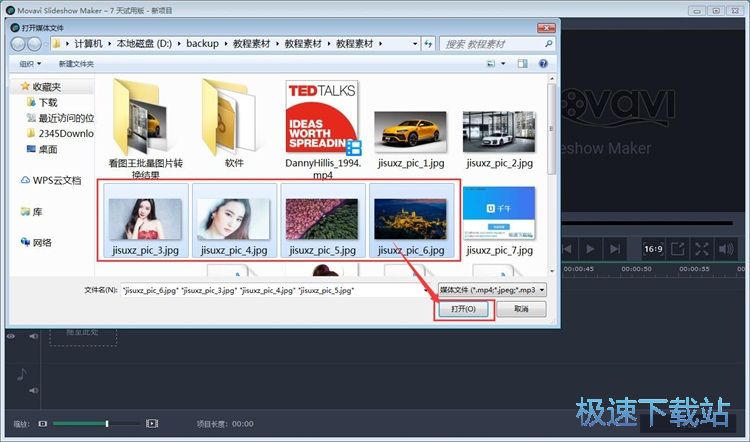Open 下载 in the sidebar
The width and height of the screenshot is (750, 442).
coord(48,102)
